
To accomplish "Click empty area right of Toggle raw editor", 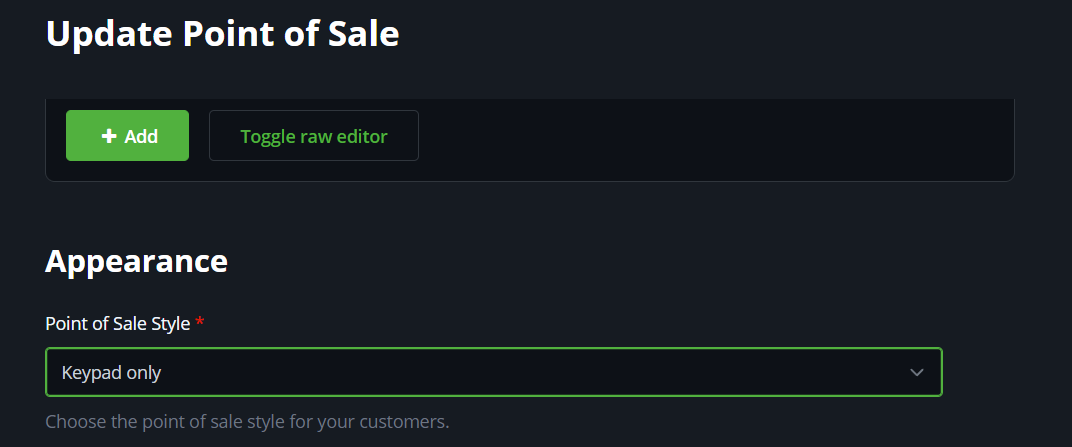I will click(700, 136).
